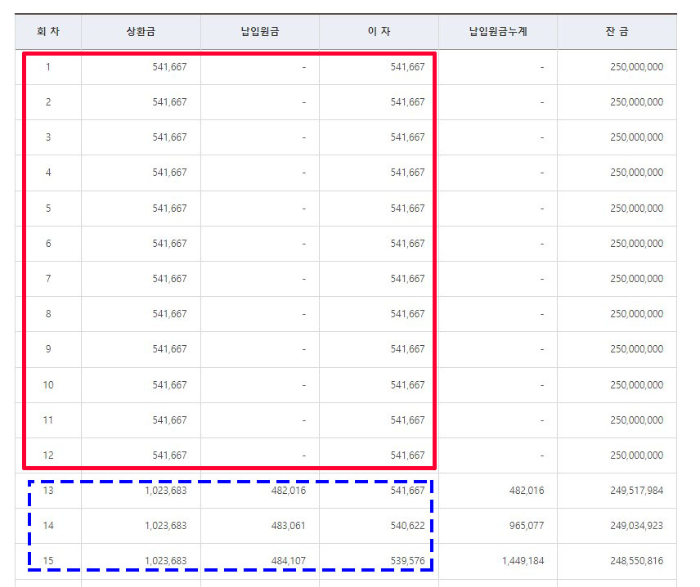Click 이자 541,667 in row 8
The height and width of the screenshot is (587, 700).
408,314
